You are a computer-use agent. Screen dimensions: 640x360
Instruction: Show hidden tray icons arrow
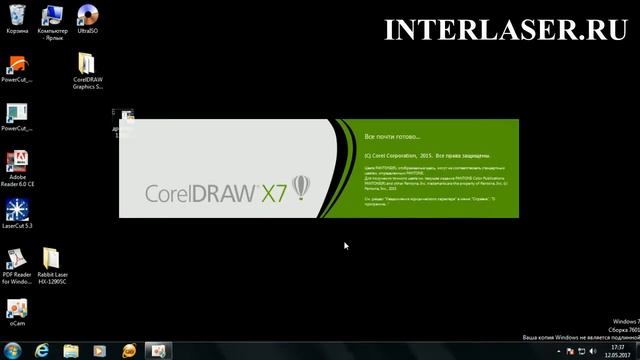pos(559,351)
